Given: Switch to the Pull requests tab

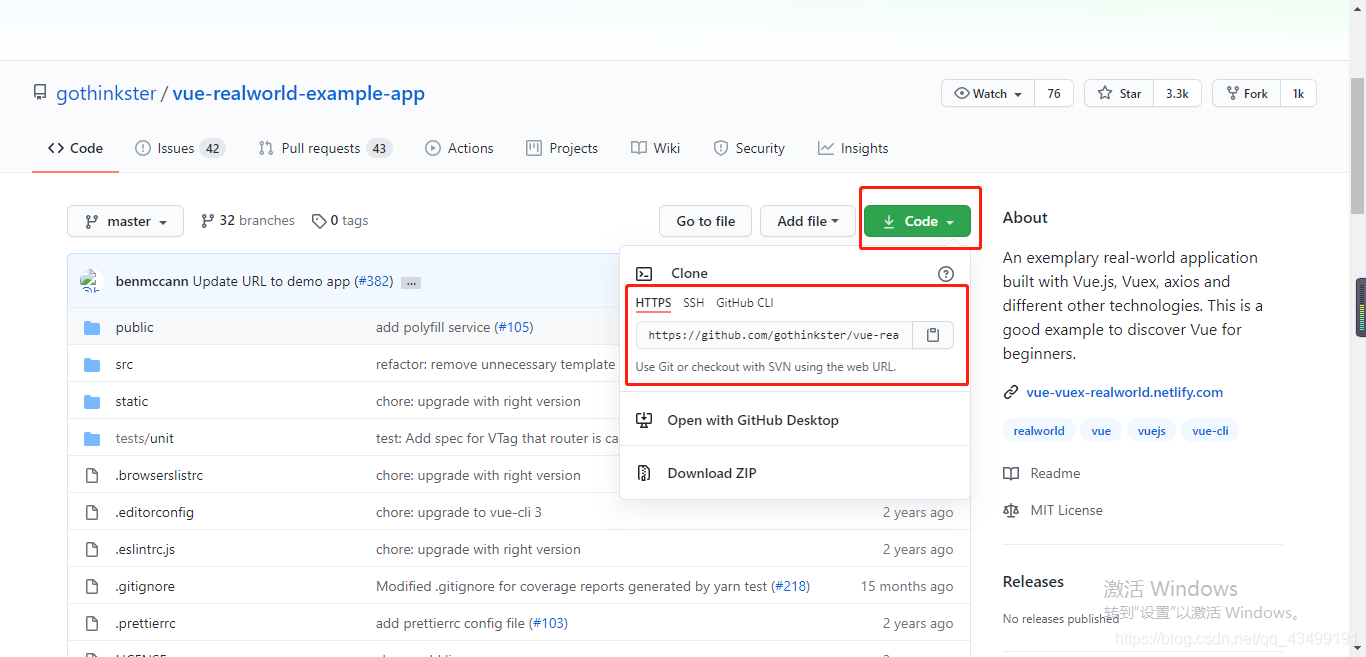Looking at the screenshot, I should tap(324, 148).
